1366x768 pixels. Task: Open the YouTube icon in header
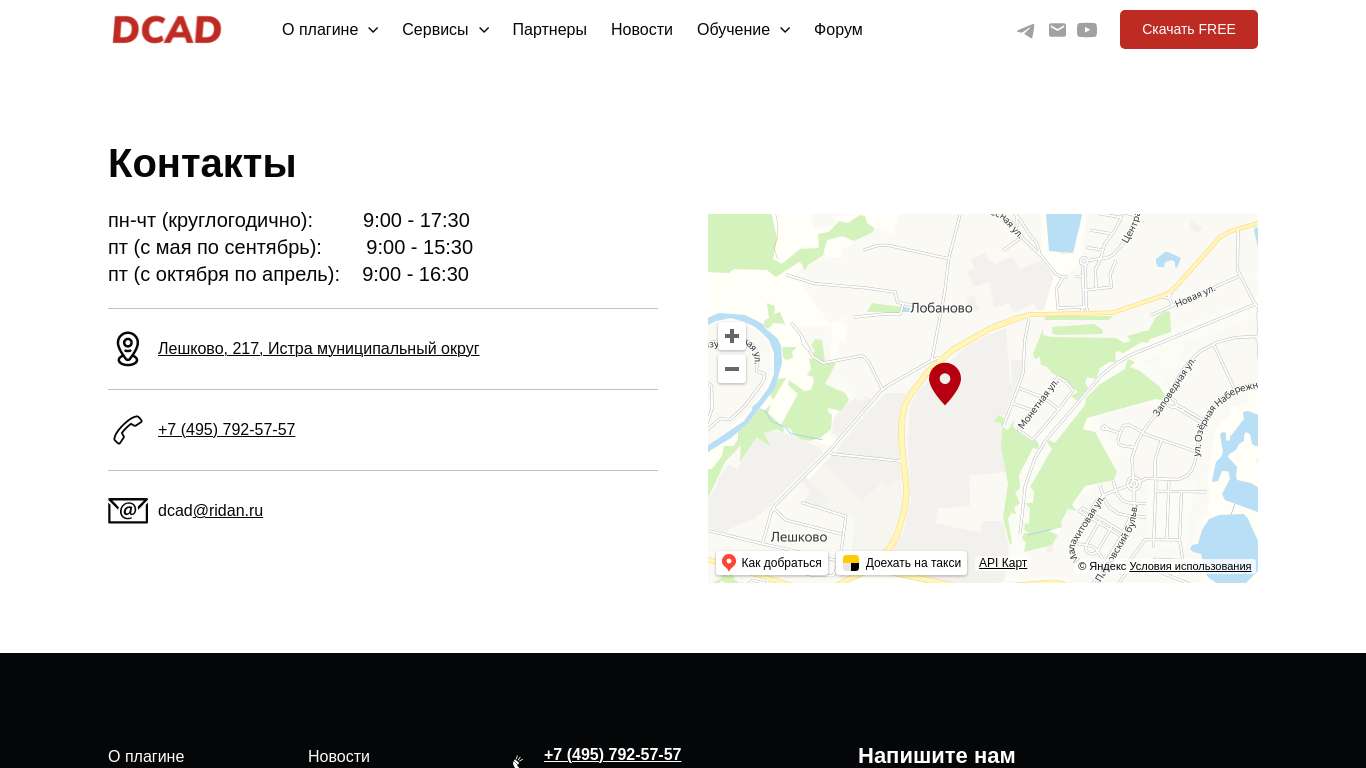click(x=1087, y=30)
